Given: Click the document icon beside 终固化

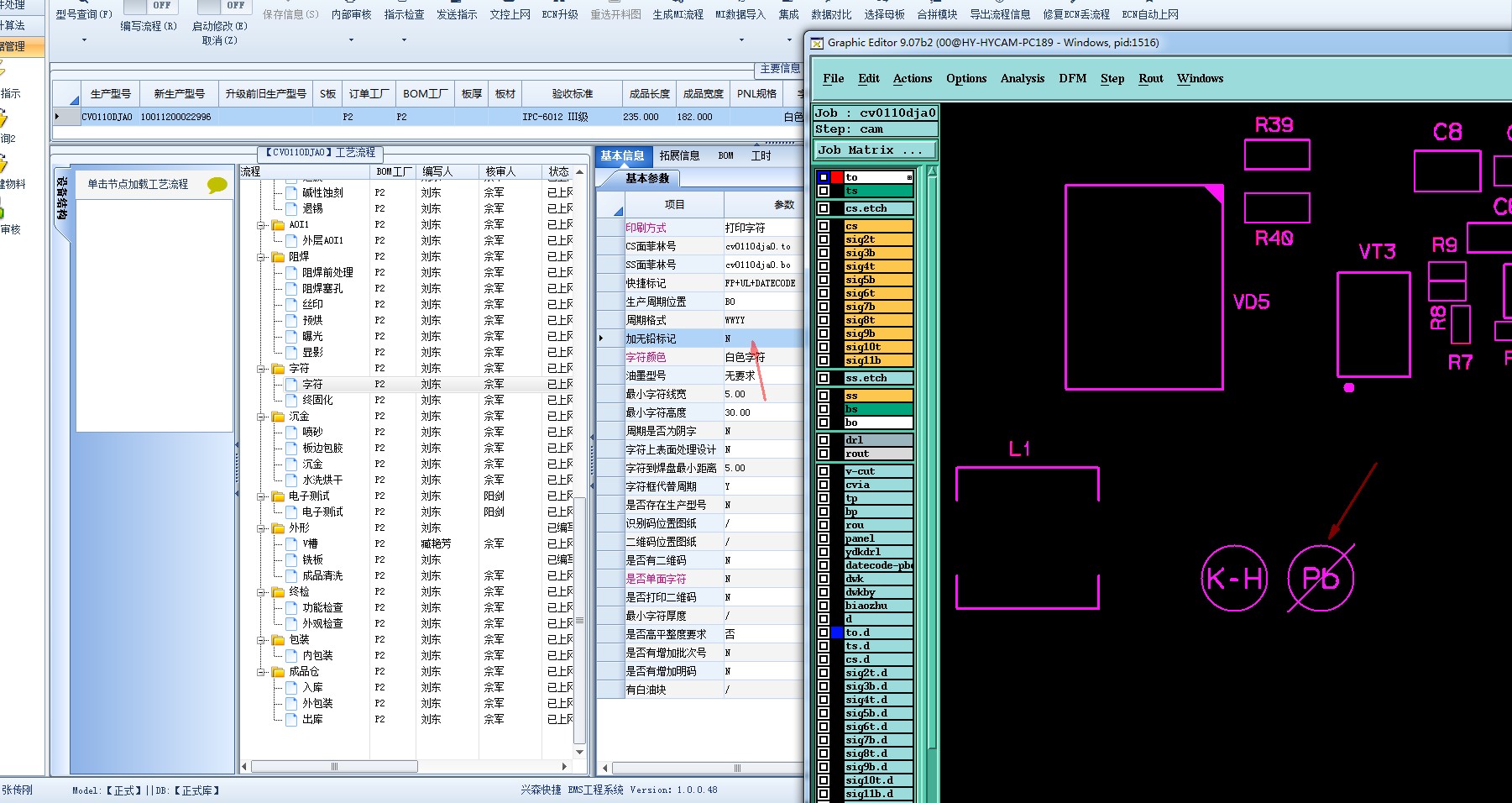Looking at the screenshot, I should coord(291,400).
